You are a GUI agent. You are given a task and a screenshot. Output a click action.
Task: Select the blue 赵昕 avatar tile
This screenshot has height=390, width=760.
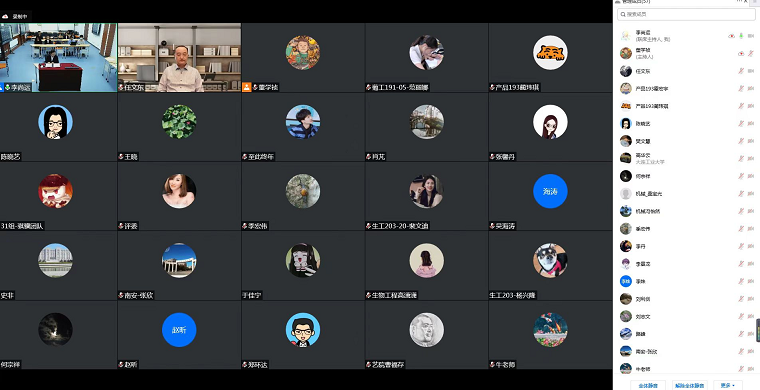coord(179,330)
